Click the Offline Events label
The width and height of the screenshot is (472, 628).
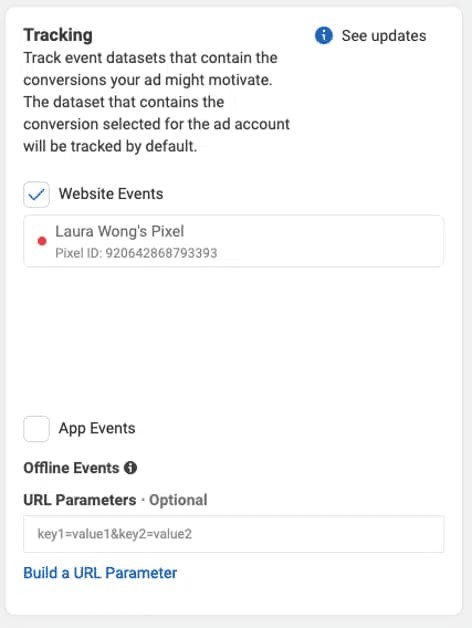pyautogui.click(x=71, y=468)
